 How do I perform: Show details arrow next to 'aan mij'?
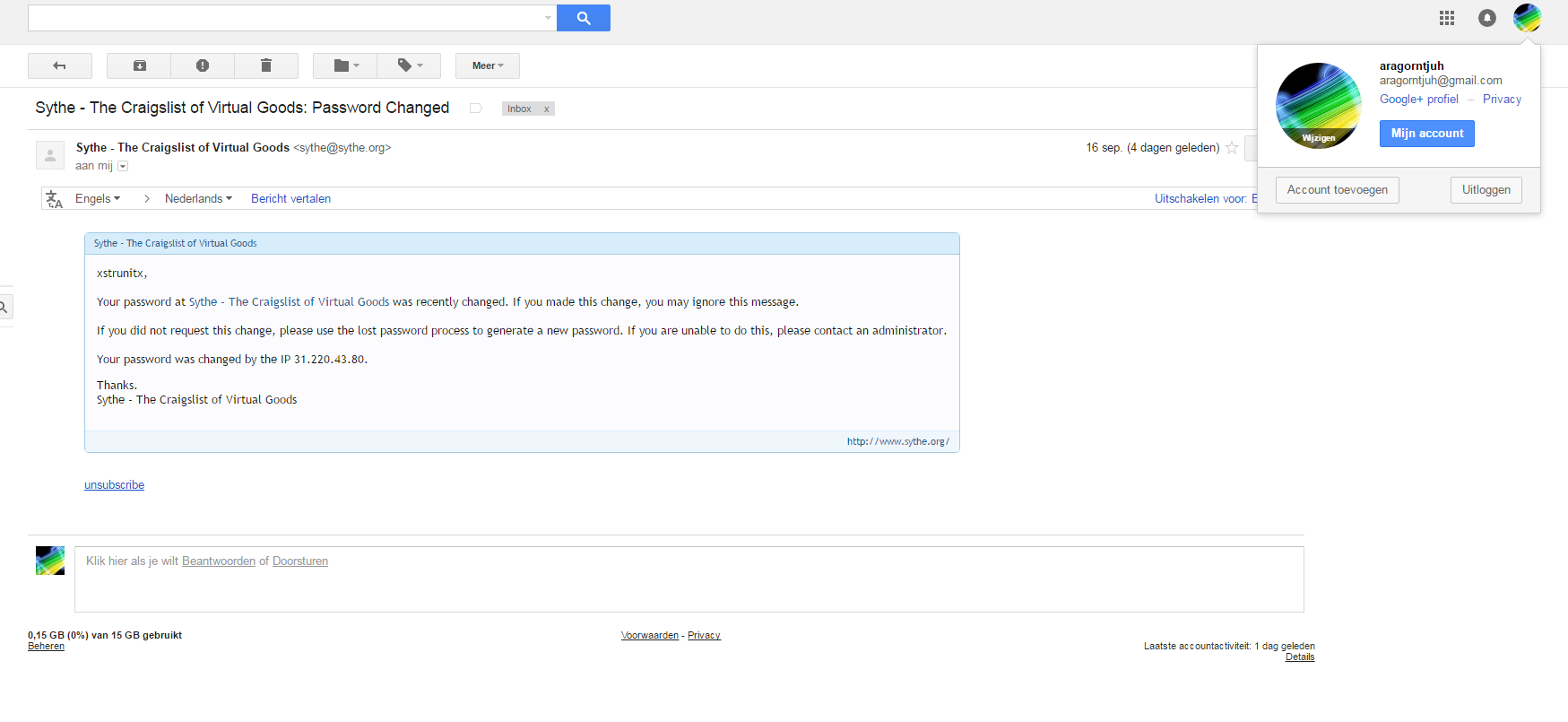point(123,166)
